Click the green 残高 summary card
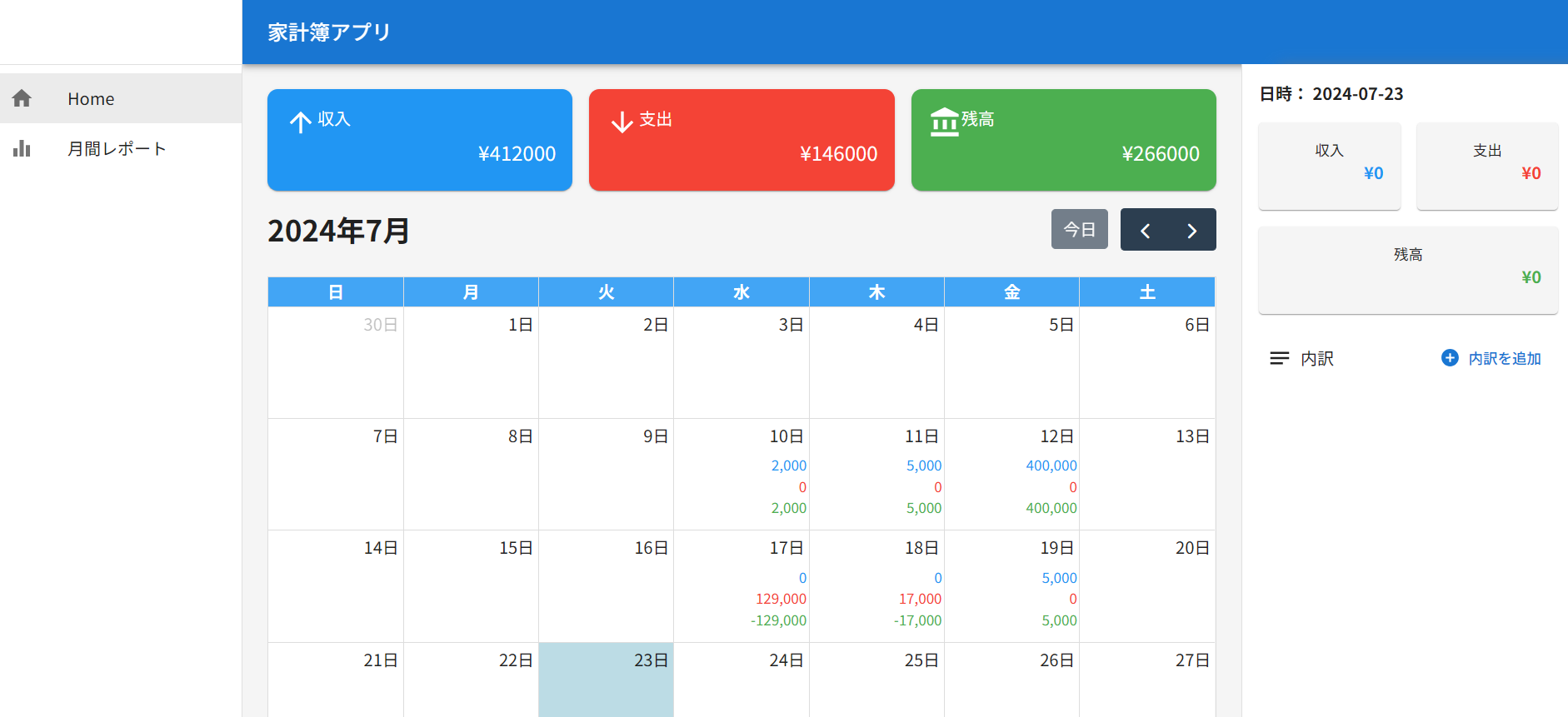 click(1063, 140)
